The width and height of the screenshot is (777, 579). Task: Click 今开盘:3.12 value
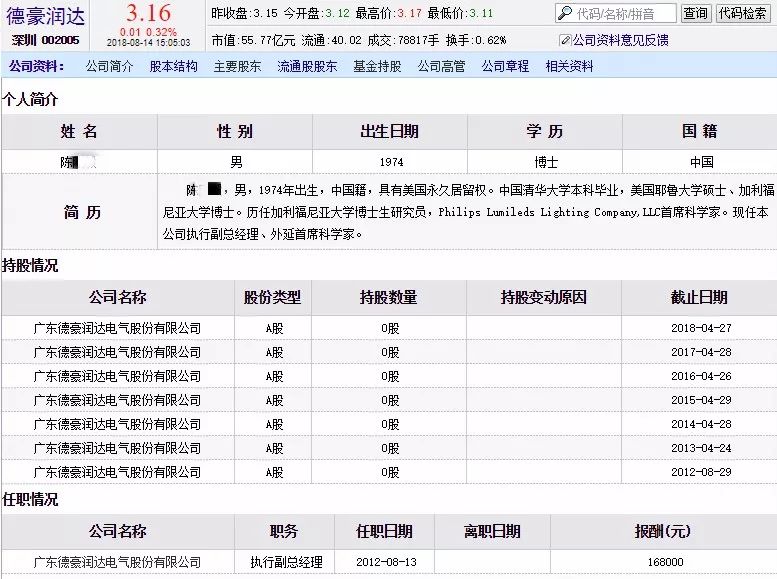click(x=317, y=13)
